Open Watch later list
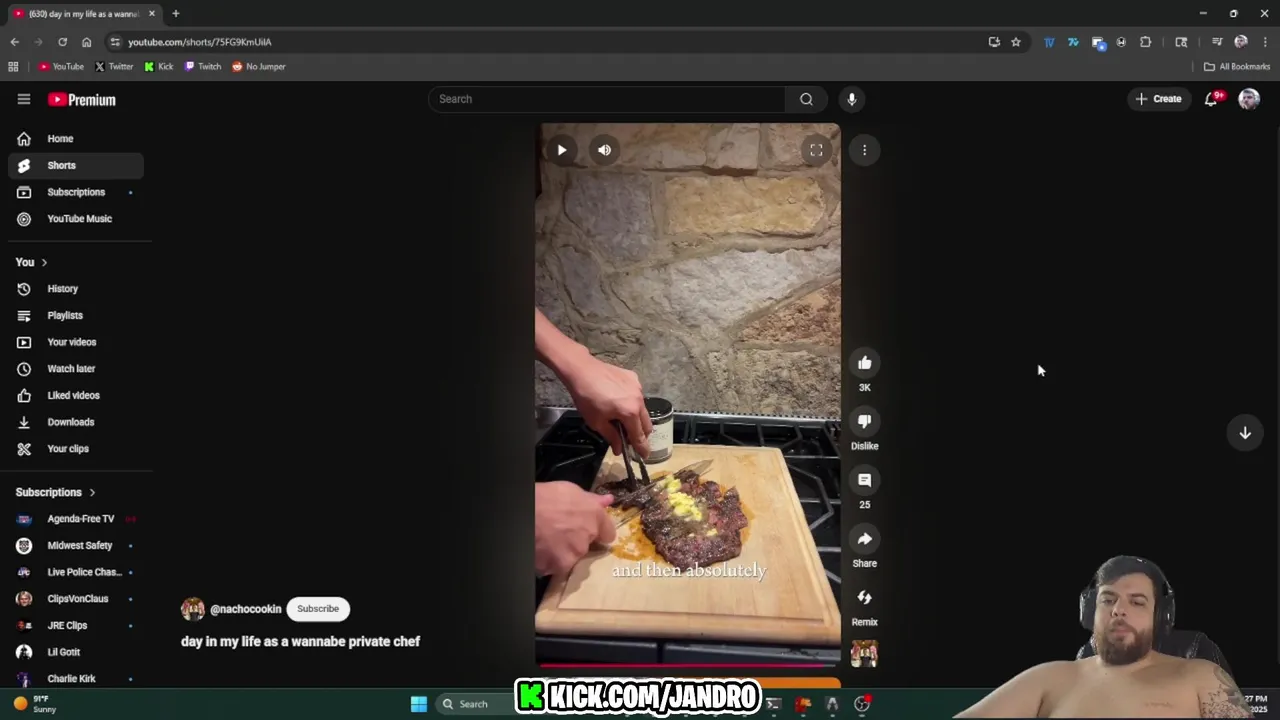1280x720 pixels. click(76, 369)
